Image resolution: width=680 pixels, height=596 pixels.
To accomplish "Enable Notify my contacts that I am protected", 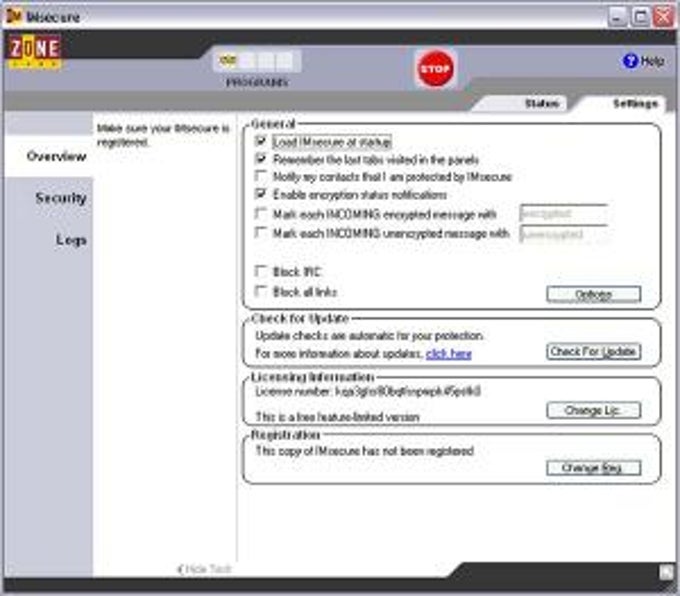I will pos(261,176).
